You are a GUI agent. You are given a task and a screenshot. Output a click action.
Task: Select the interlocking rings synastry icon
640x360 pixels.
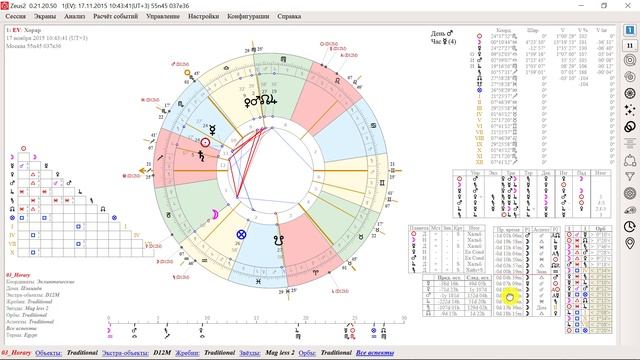630,127
